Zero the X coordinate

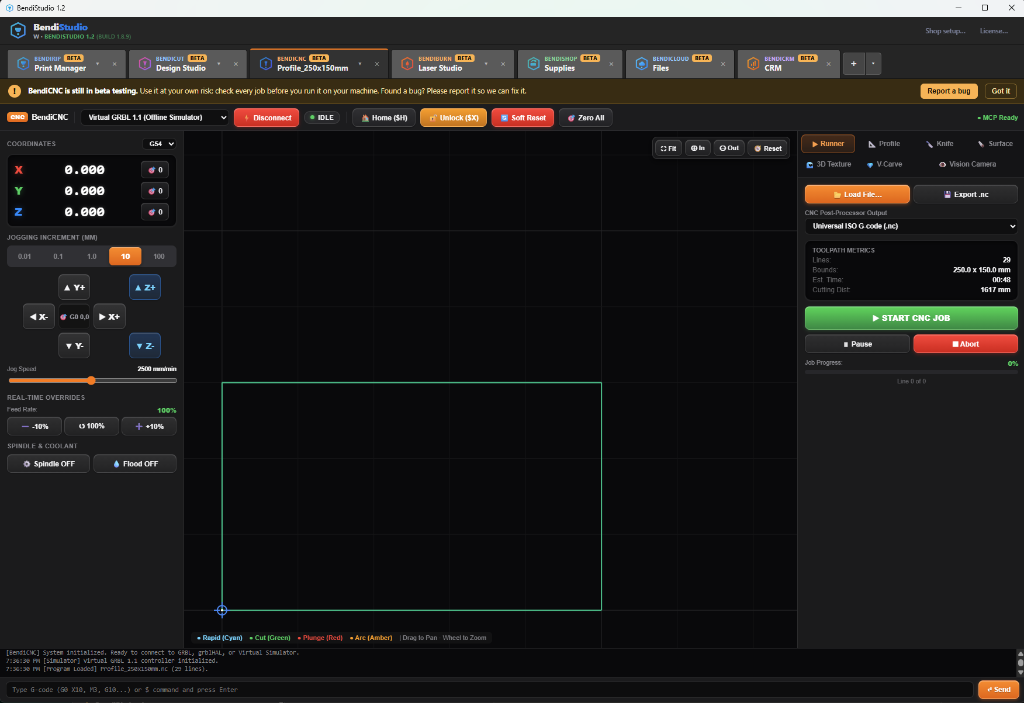(x=155, y=170)
